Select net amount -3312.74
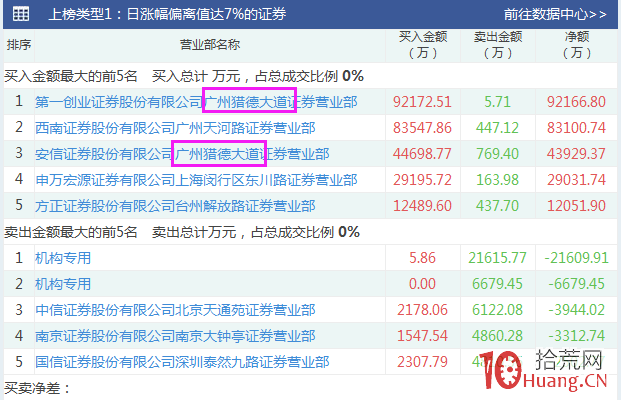This screenshot has height=400, width=621. pyautogui.click(x=576, y=336)
